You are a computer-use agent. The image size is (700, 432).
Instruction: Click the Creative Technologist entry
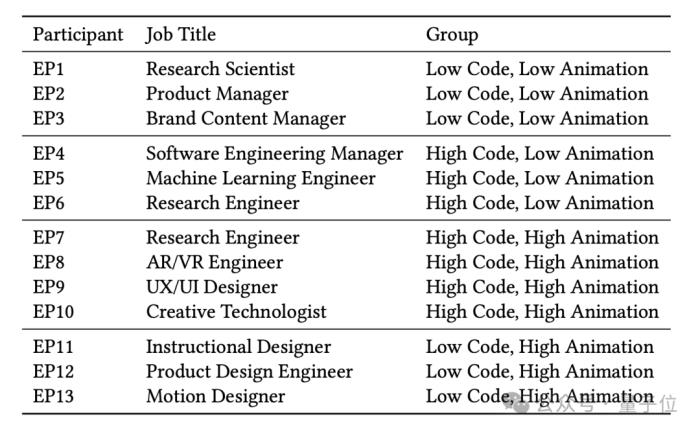coord(236,312)
